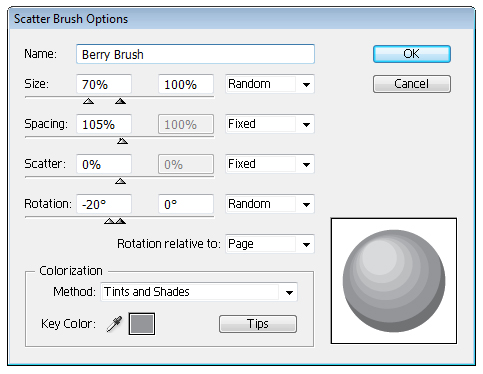Open the colorization Tips button
483x374 pixels.
click(258, 324)
